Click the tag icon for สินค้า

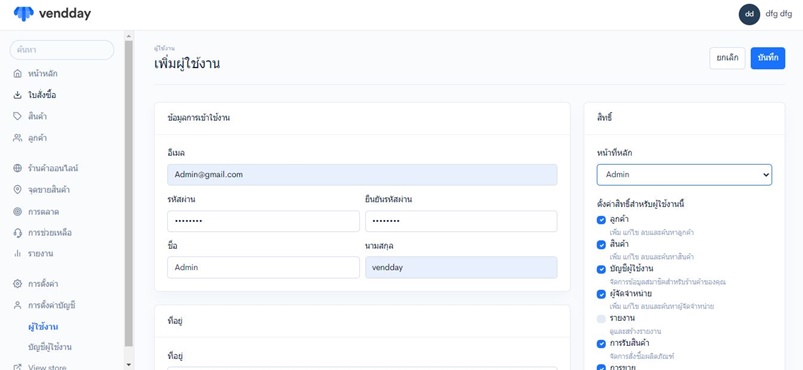click(x=17, y=116)
